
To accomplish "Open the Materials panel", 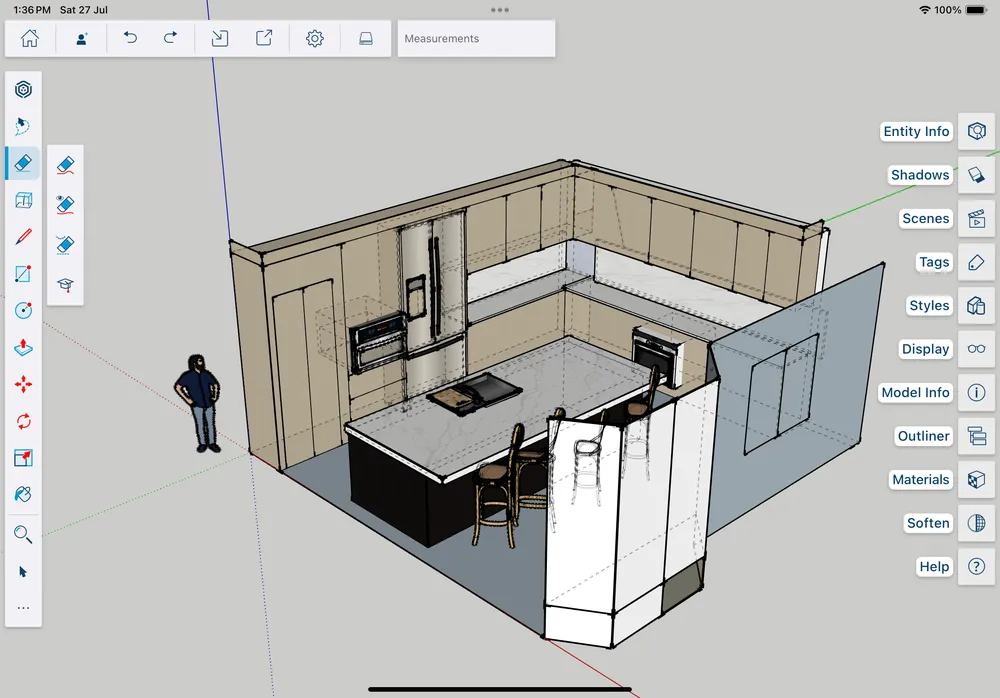I will click(976, 480).
